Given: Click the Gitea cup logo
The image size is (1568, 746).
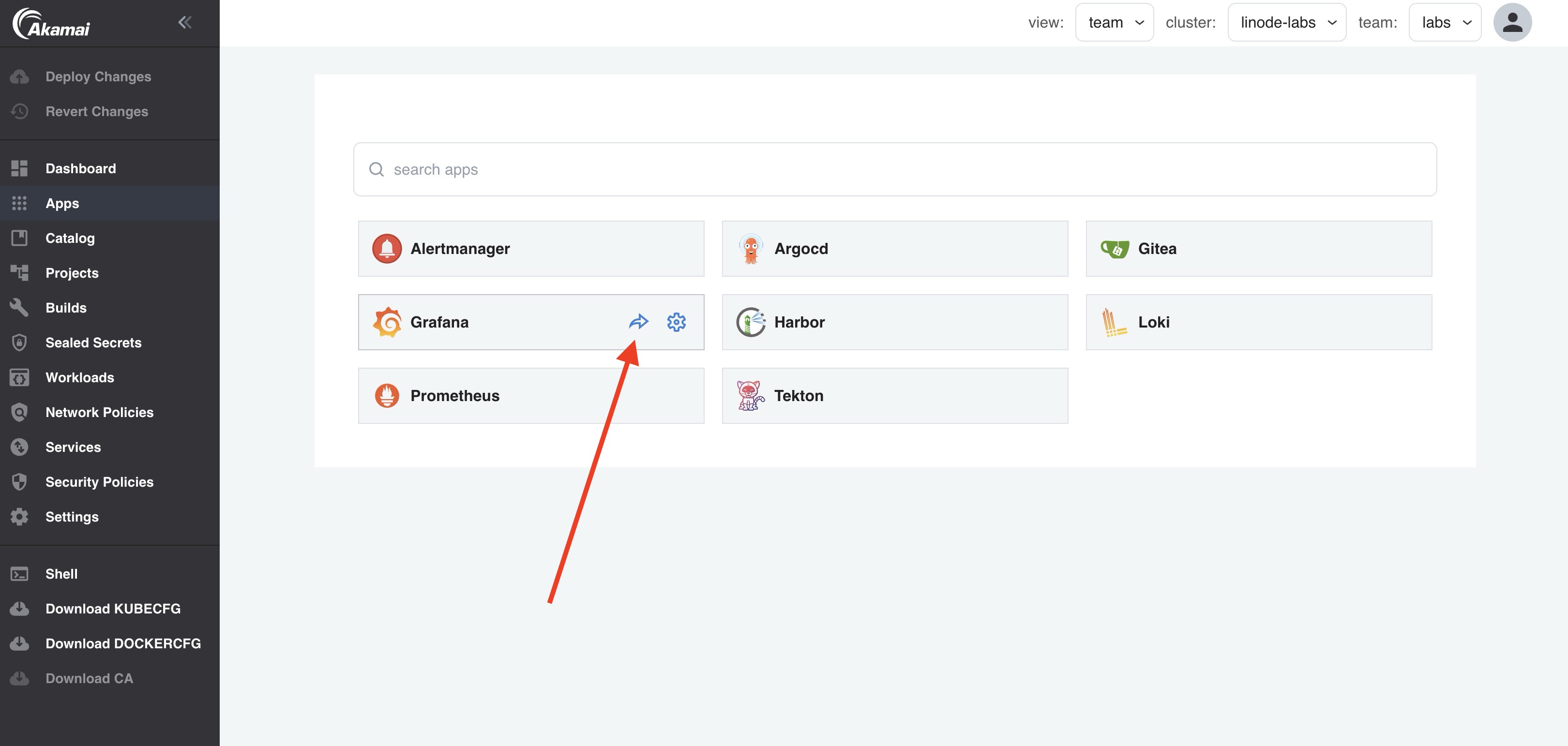Looking at the screenshot, I should point(1115,248).
